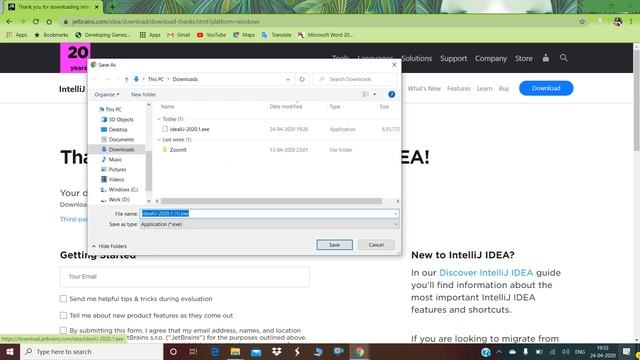Open the volume control in system tray

[565, 351]
